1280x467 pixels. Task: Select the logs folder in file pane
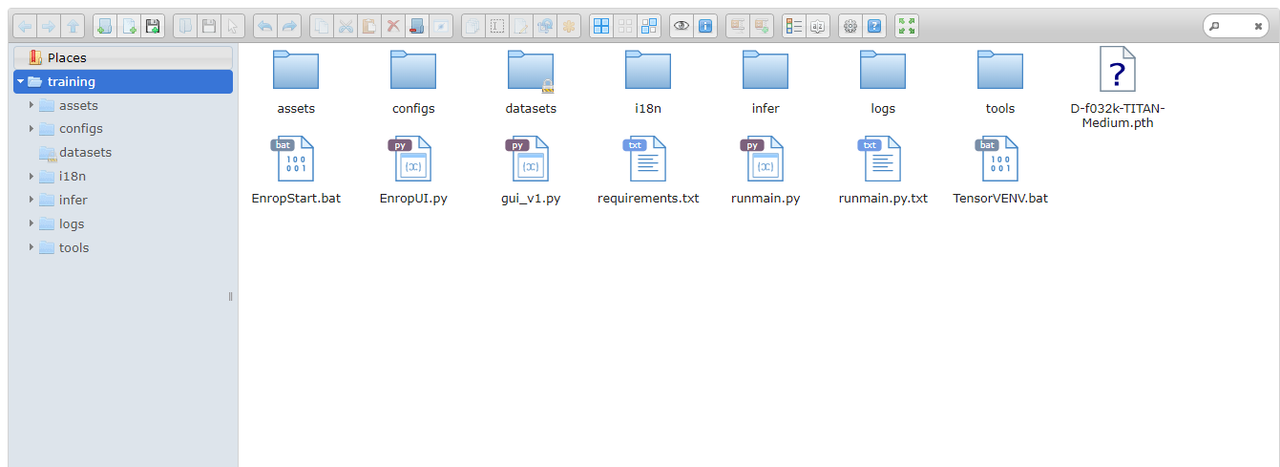[883, 81]
